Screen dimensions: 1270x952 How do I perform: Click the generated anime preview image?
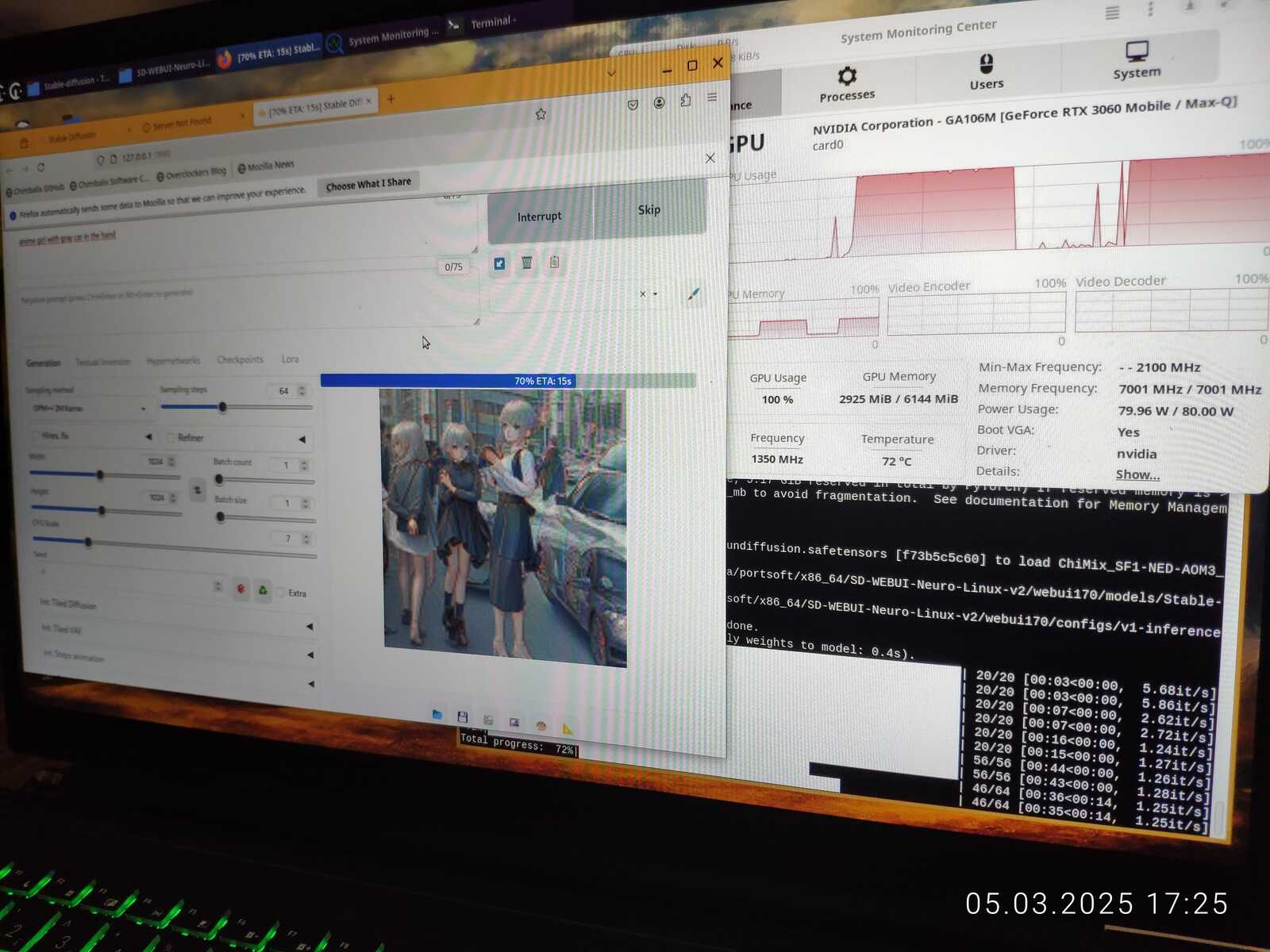[503, 528]
